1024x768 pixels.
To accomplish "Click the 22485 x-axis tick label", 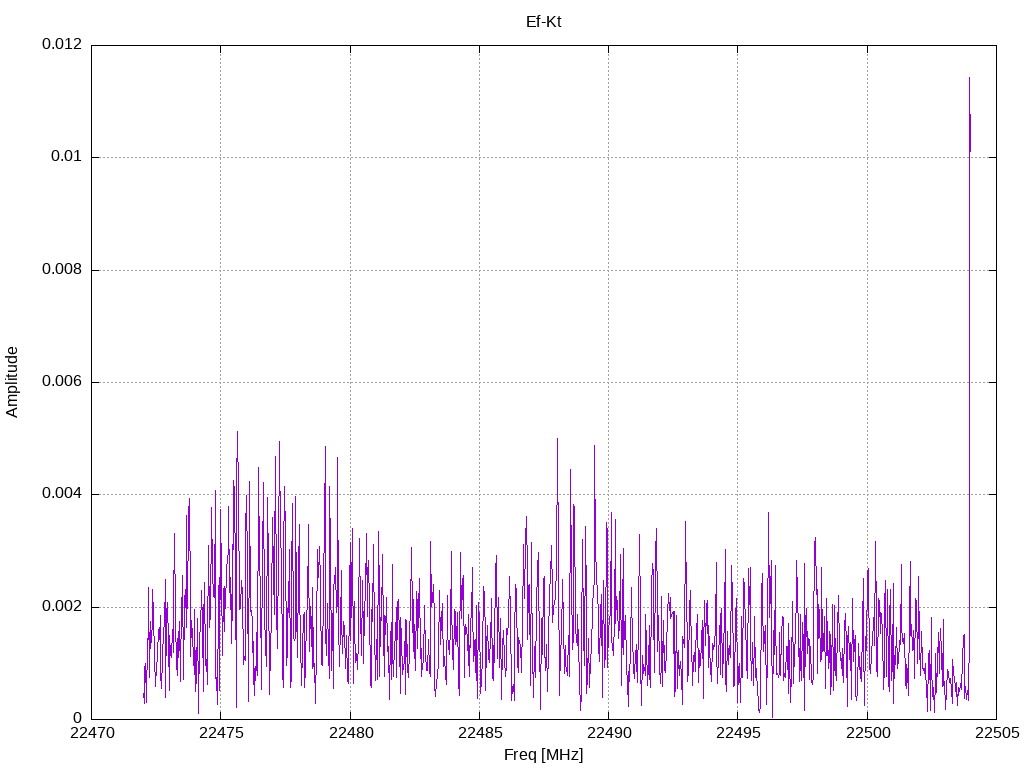I will point(479,733).
